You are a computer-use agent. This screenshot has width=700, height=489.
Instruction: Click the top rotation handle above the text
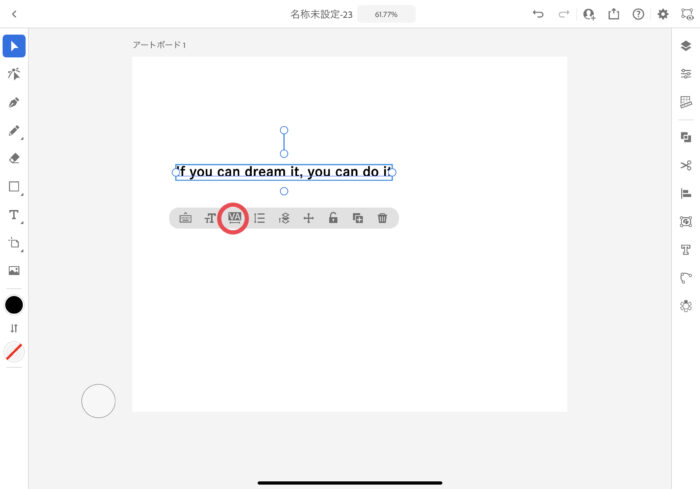284,130
